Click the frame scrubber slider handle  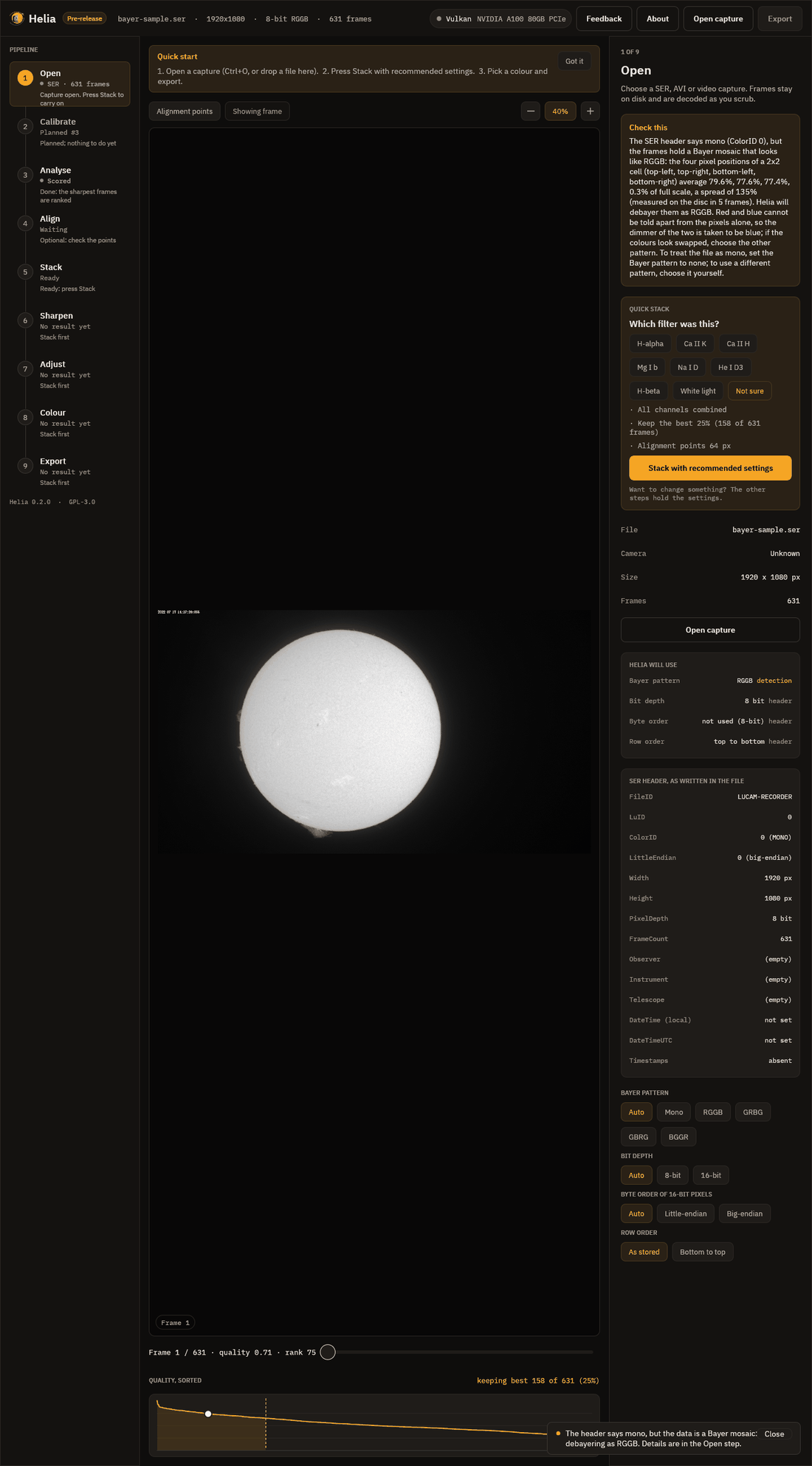pos(328,1352)
